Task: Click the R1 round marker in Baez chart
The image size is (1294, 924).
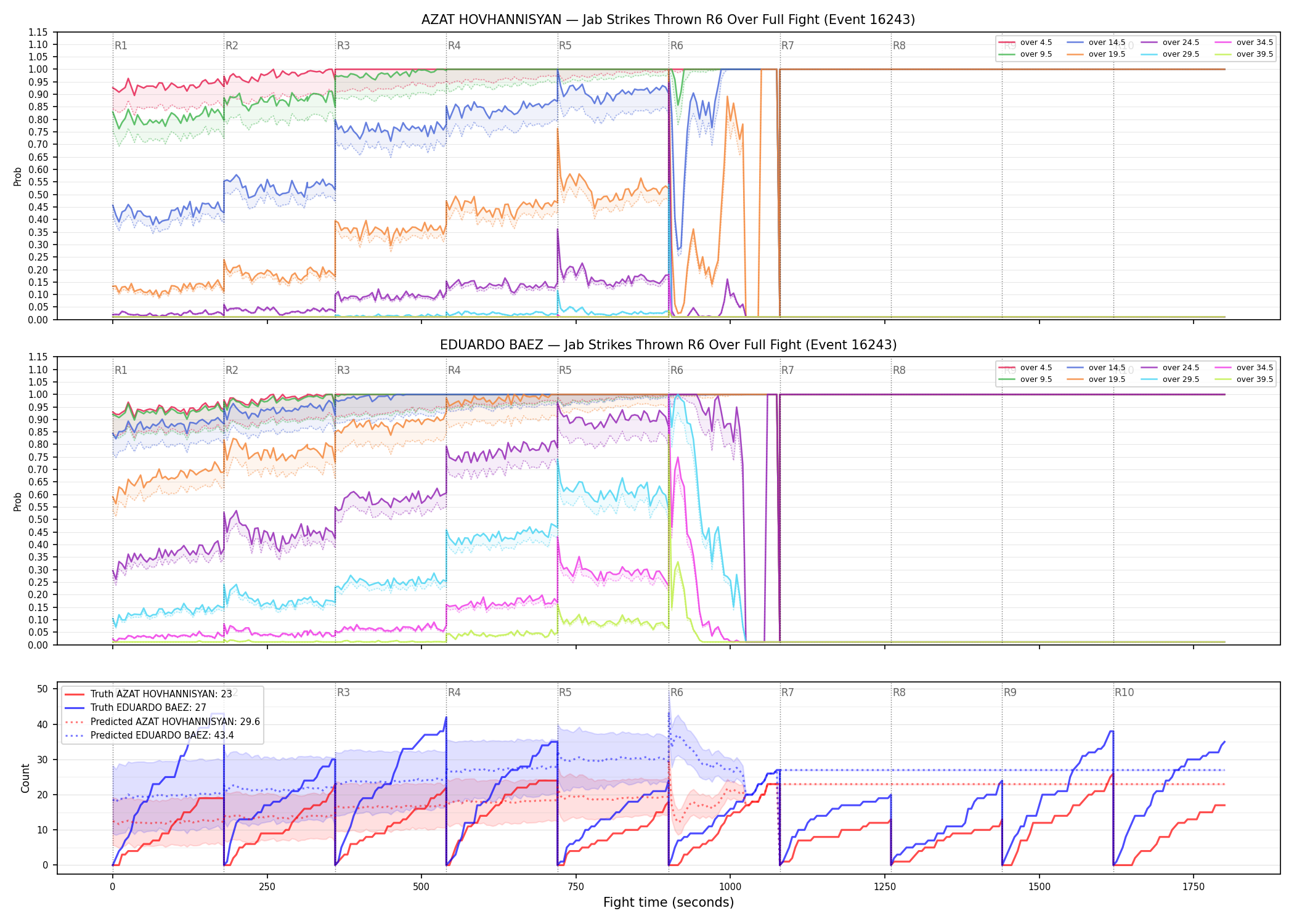Action: [x=121, y=370]
